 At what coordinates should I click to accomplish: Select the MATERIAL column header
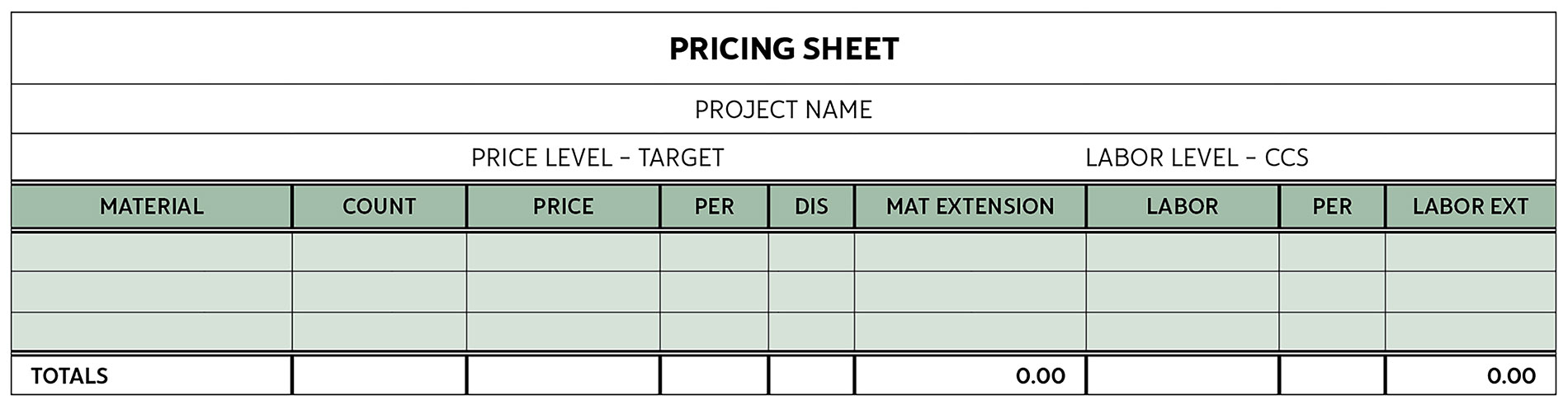152,206
